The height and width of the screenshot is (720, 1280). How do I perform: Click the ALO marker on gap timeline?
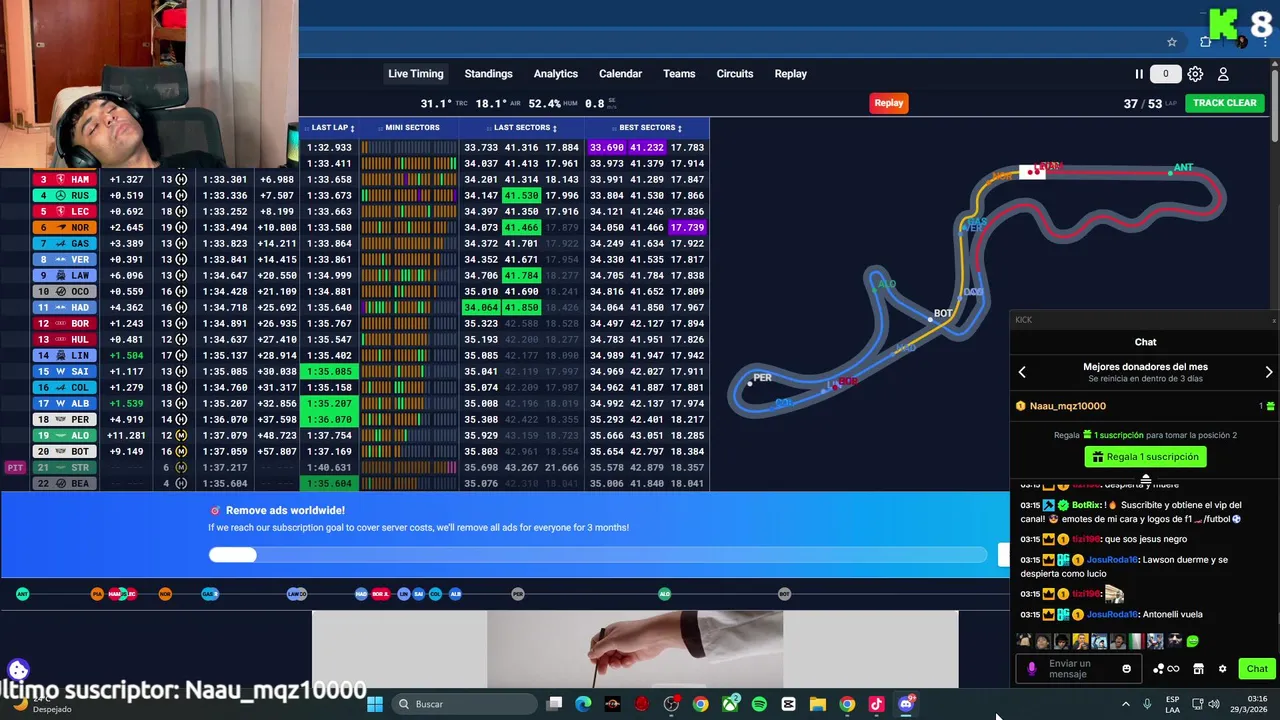(x=664, y=594)
